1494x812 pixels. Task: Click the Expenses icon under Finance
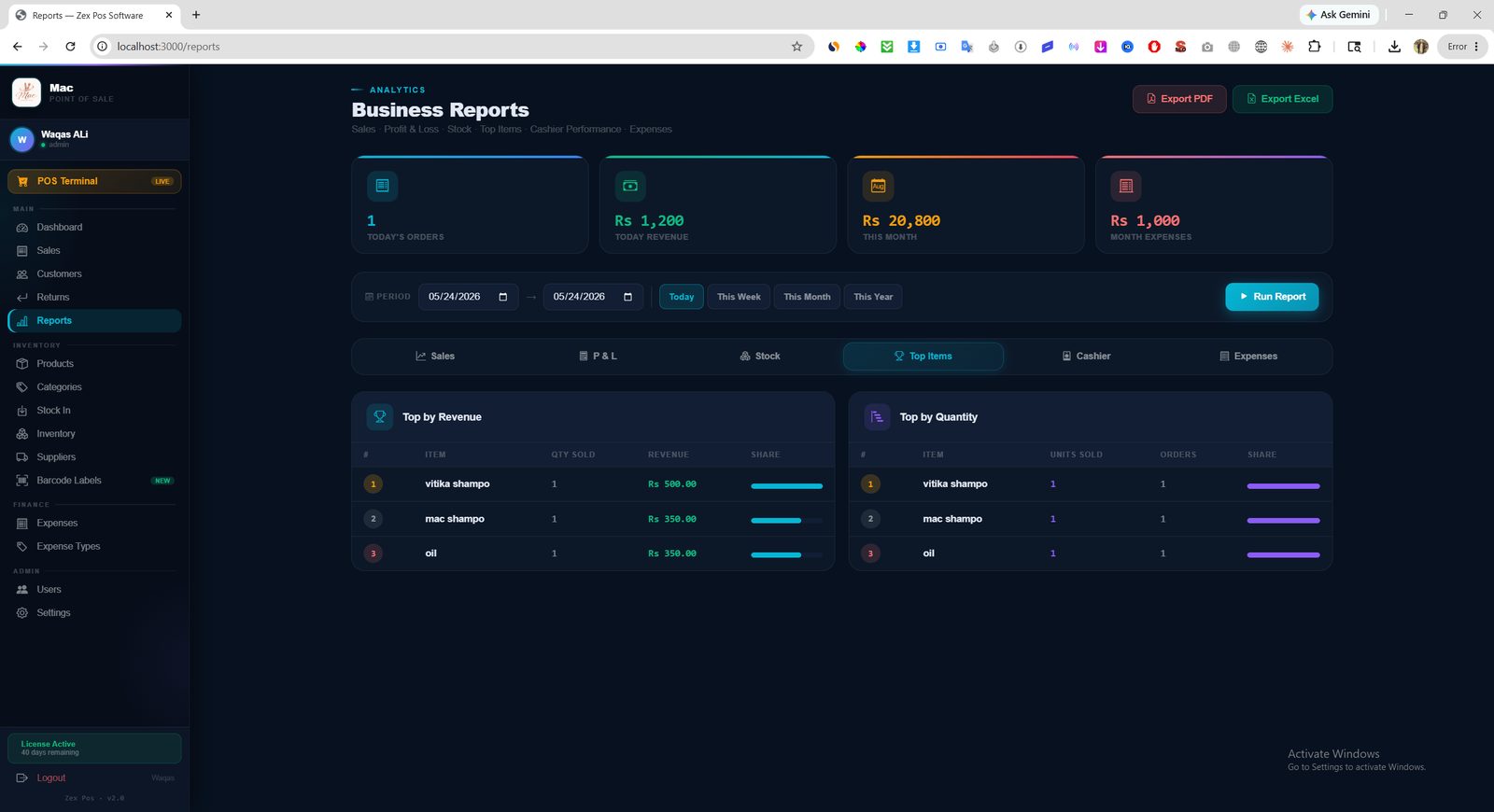pos(22,524)
